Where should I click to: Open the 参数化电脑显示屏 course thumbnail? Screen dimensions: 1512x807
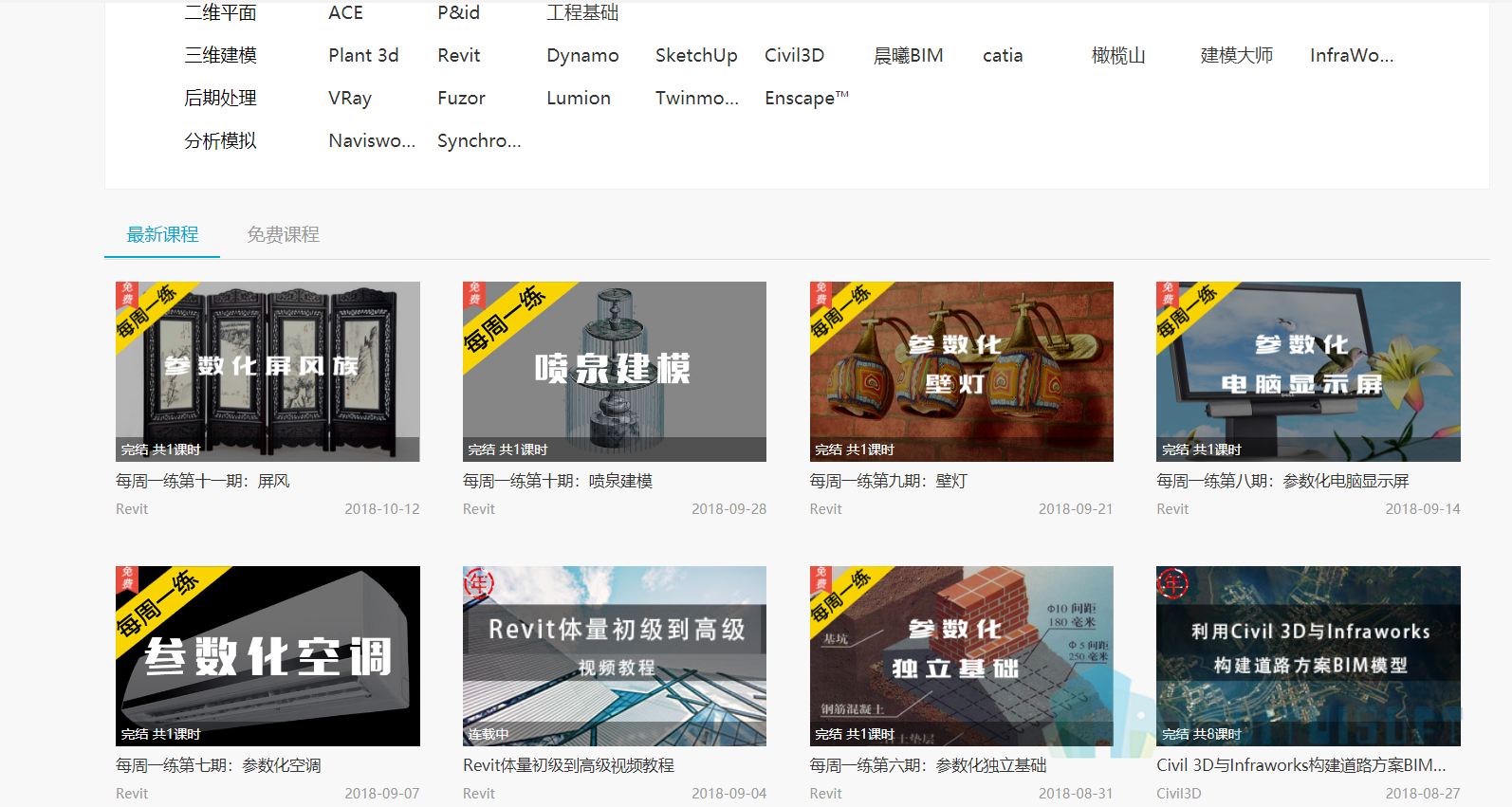click(1308, 372)
